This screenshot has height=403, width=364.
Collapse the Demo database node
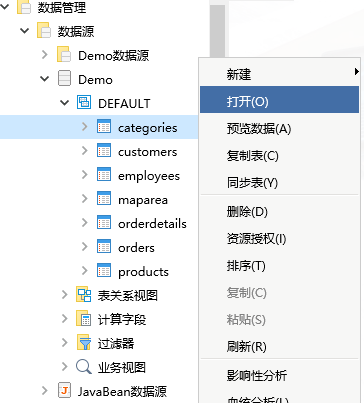pyautogui.click(x=45, y=79)
